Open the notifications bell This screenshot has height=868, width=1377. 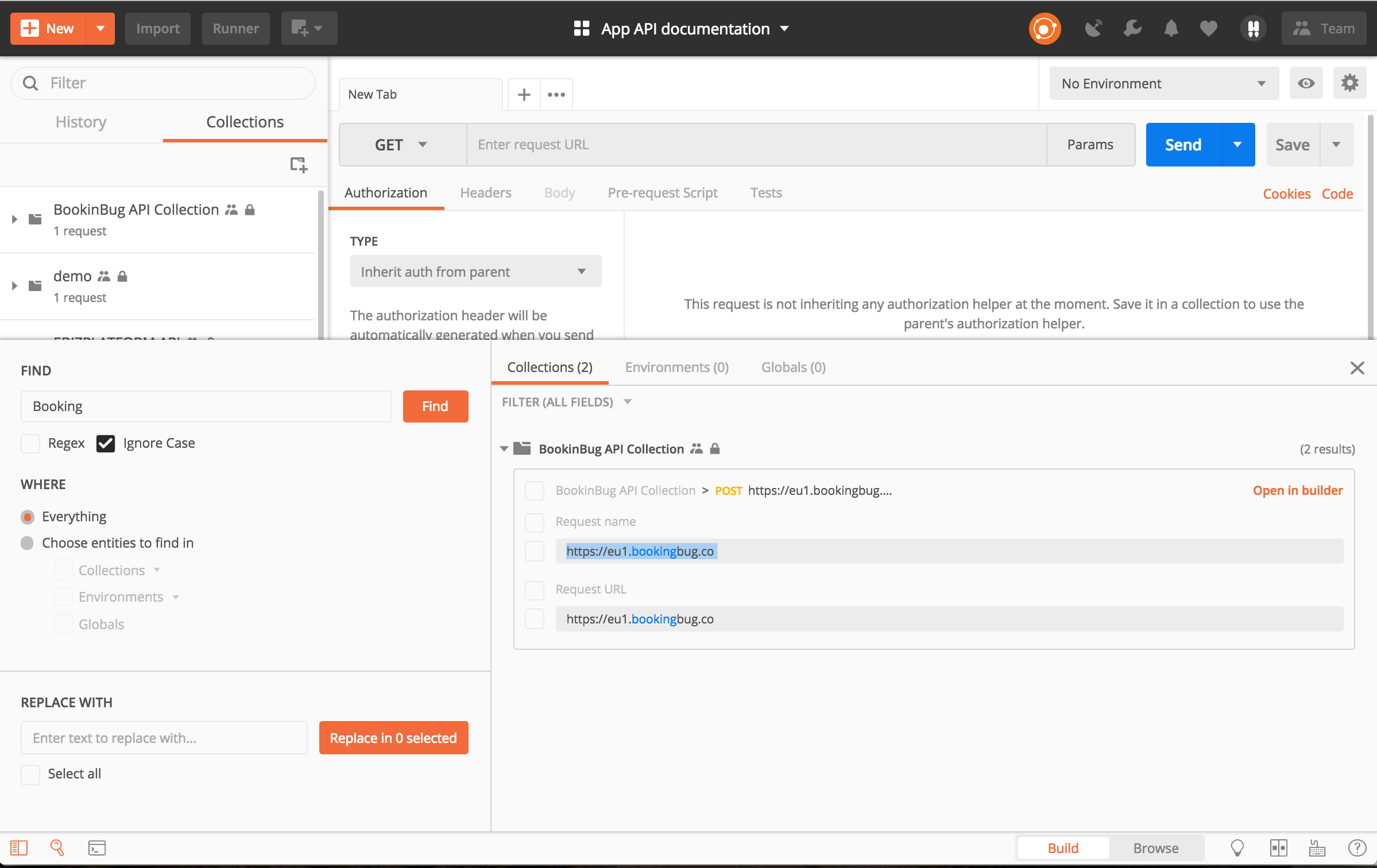pyautogui.click(x=1171, y=29)
